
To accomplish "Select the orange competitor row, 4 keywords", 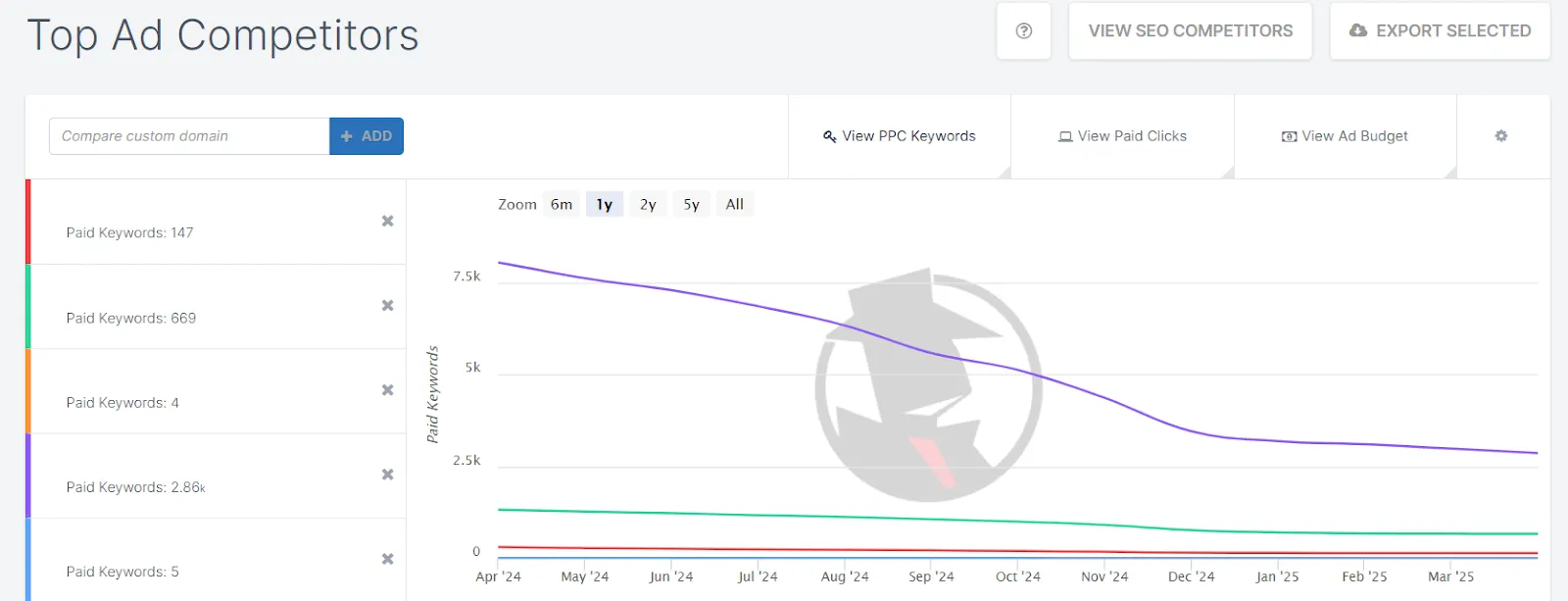I will 216,391.
